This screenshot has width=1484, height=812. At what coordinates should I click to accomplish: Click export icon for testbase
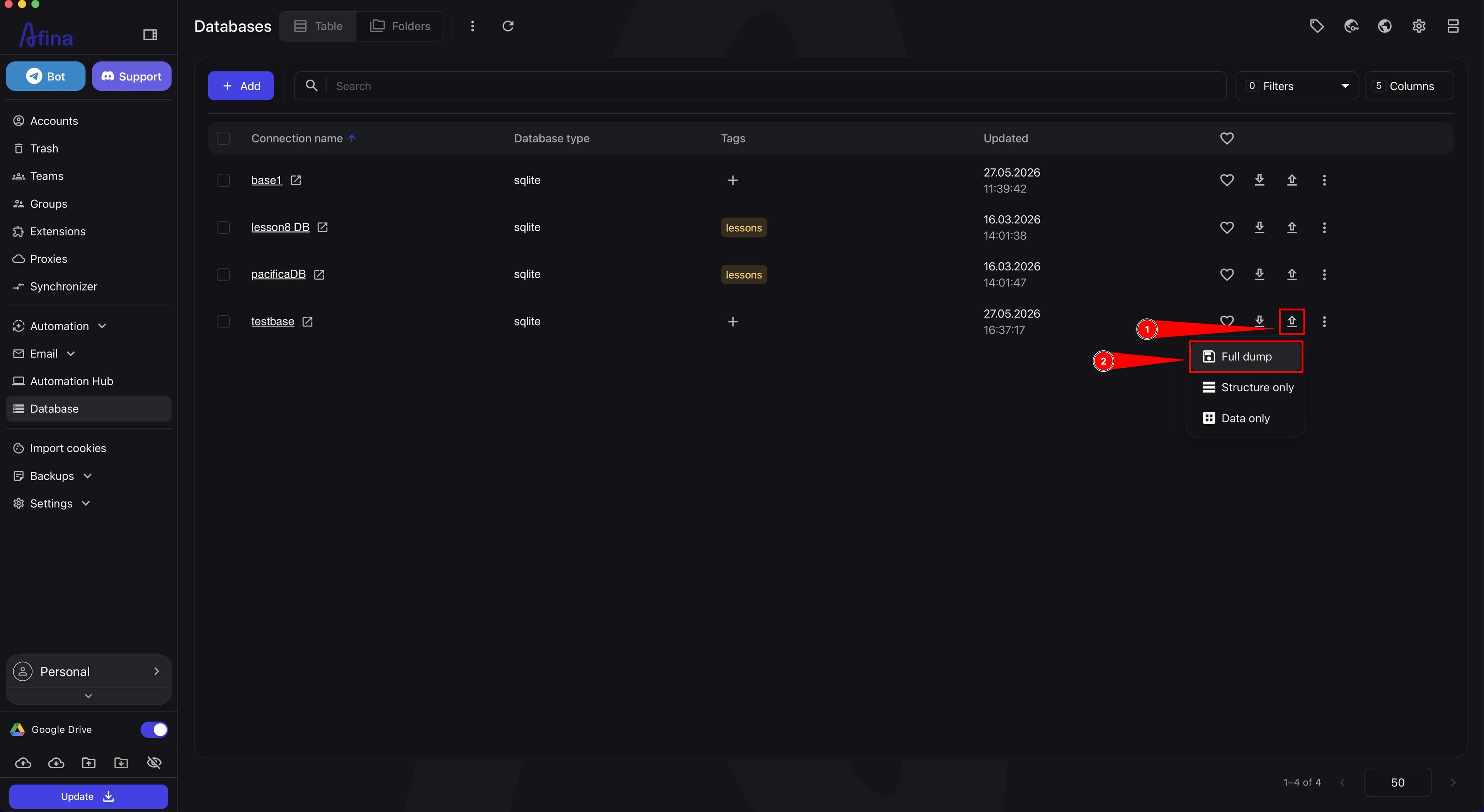[1292, 321]
